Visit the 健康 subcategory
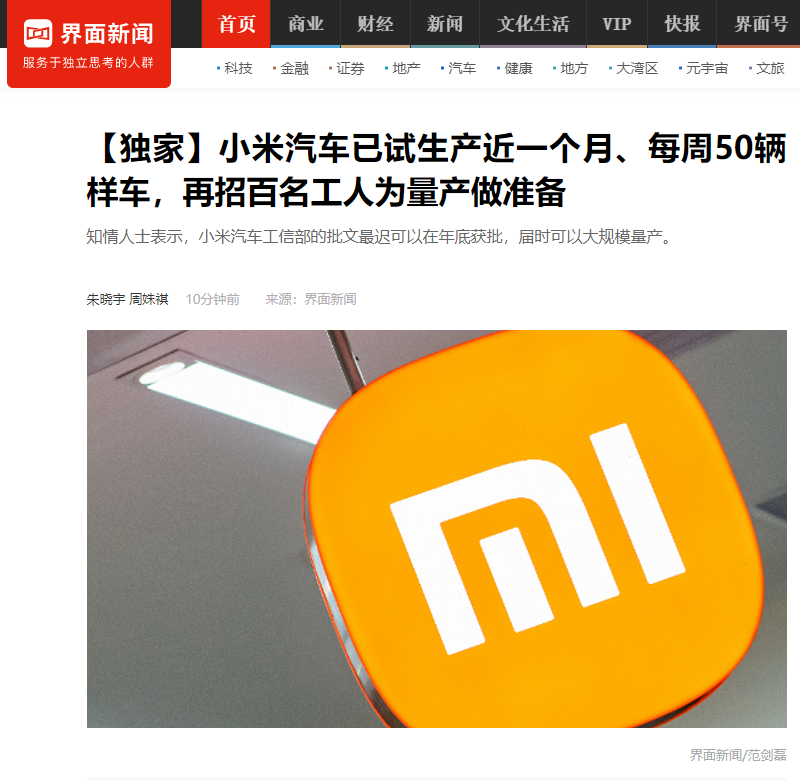Image resolution: width=800 pixels, height=781 pixels. click(x=518, y=68)
